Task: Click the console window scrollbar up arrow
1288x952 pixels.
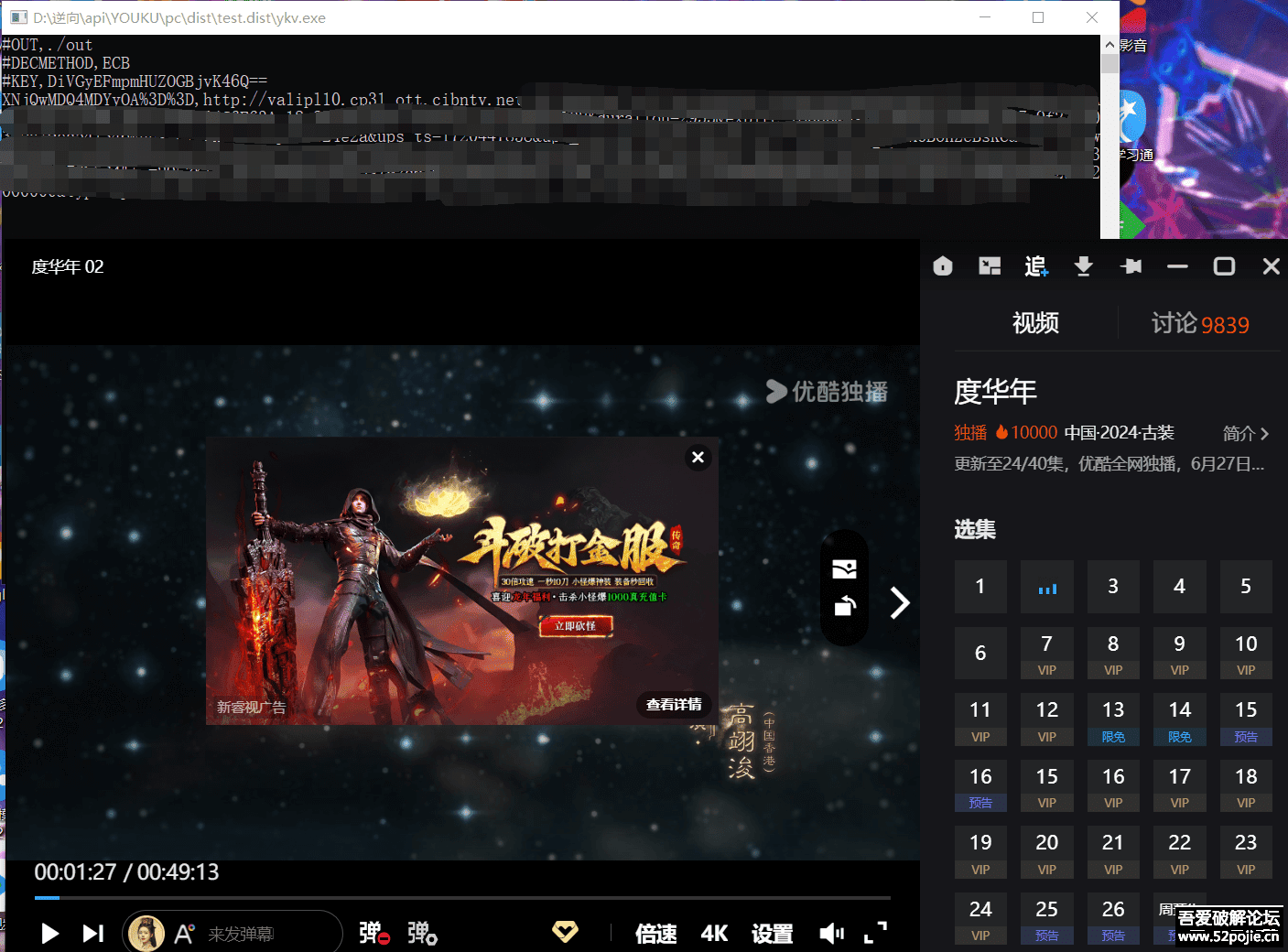Action: click(1109, 44)
